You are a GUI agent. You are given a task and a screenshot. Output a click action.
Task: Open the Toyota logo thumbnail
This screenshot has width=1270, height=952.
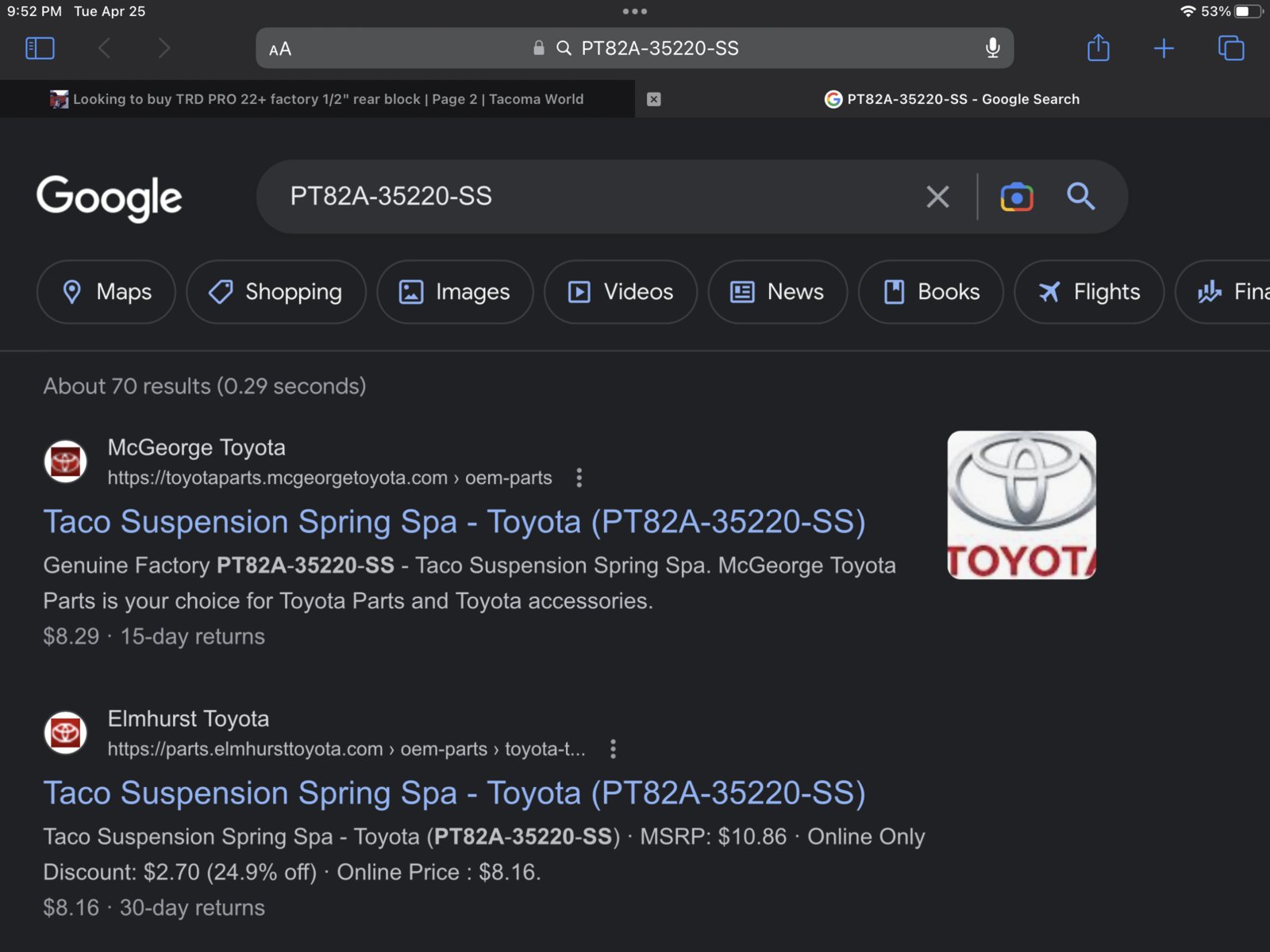point(1022,505)
